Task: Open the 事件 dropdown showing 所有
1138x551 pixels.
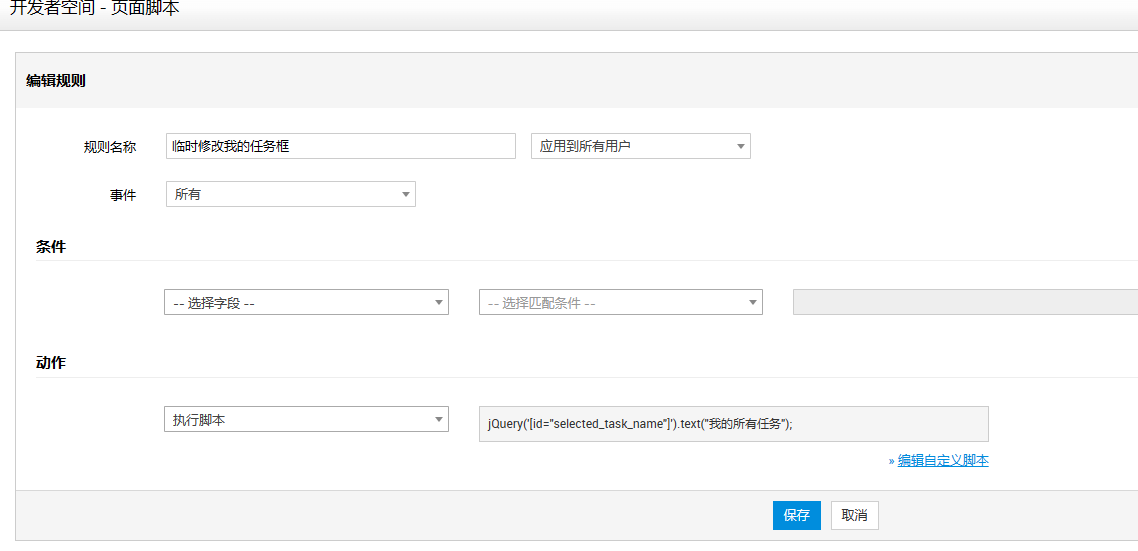Action: pyautogui.click(x=291, y=195)
